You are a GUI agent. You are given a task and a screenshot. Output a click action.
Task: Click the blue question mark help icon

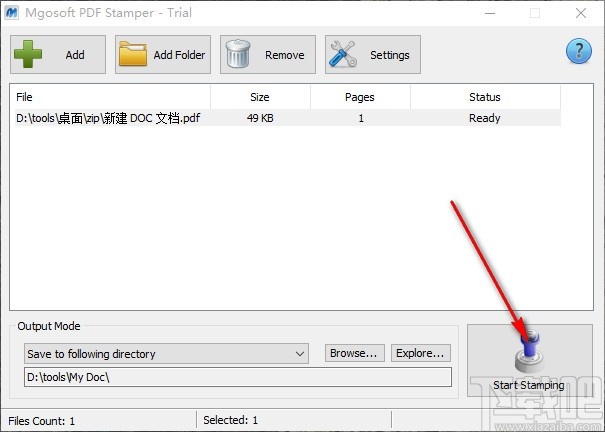[579, 51]
